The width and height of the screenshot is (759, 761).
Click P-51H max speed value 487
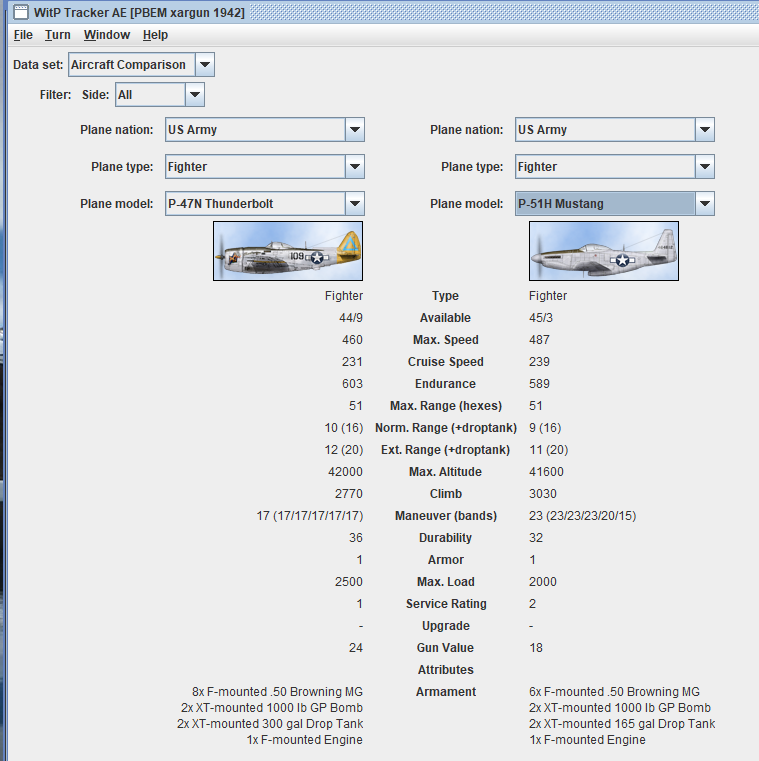539,340
